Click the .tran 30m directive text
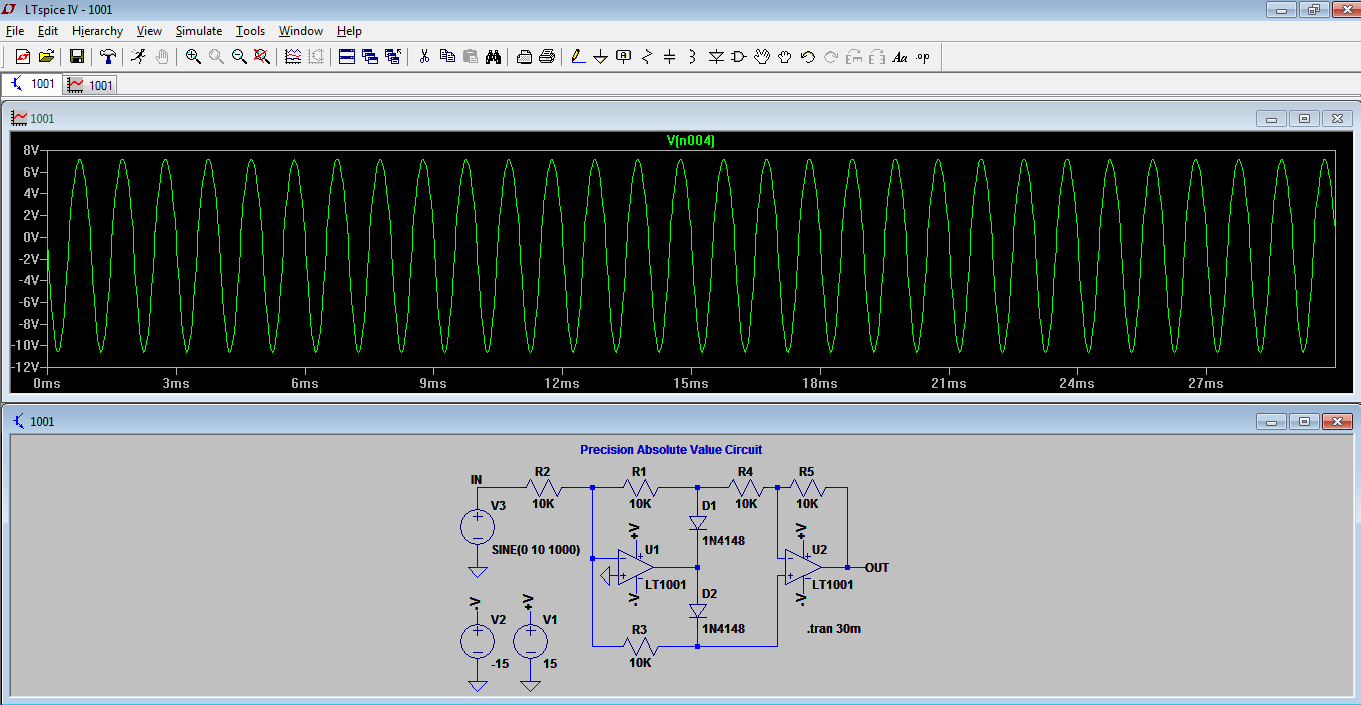 coord(833,629)
